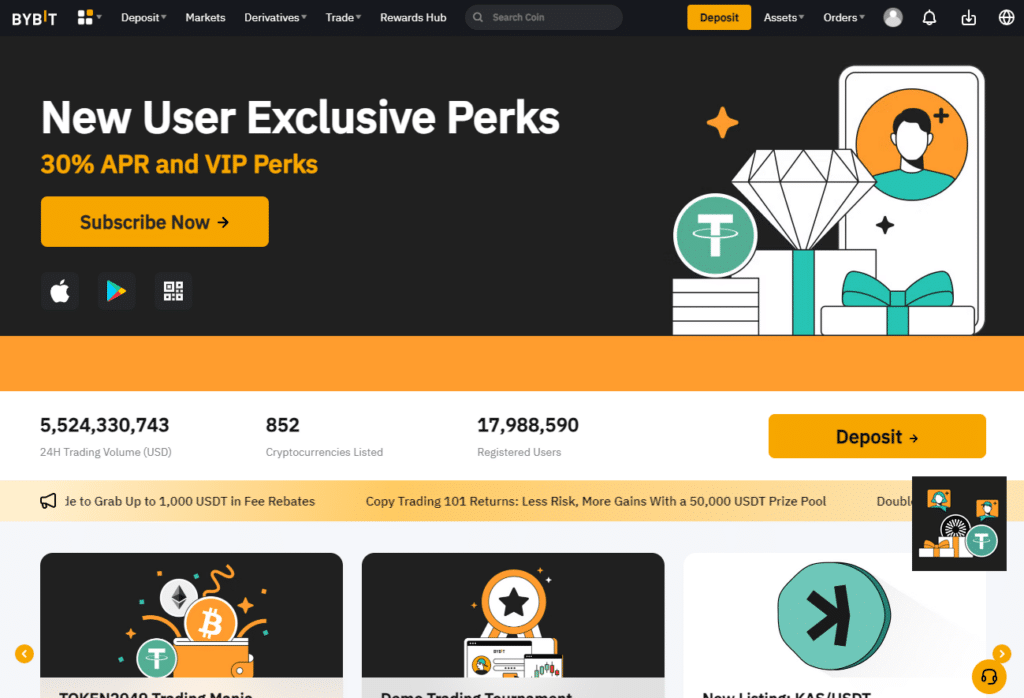Open the Rewards Hub menu item
Viewport: 1024px width, 698px height.
coord(413,18)
